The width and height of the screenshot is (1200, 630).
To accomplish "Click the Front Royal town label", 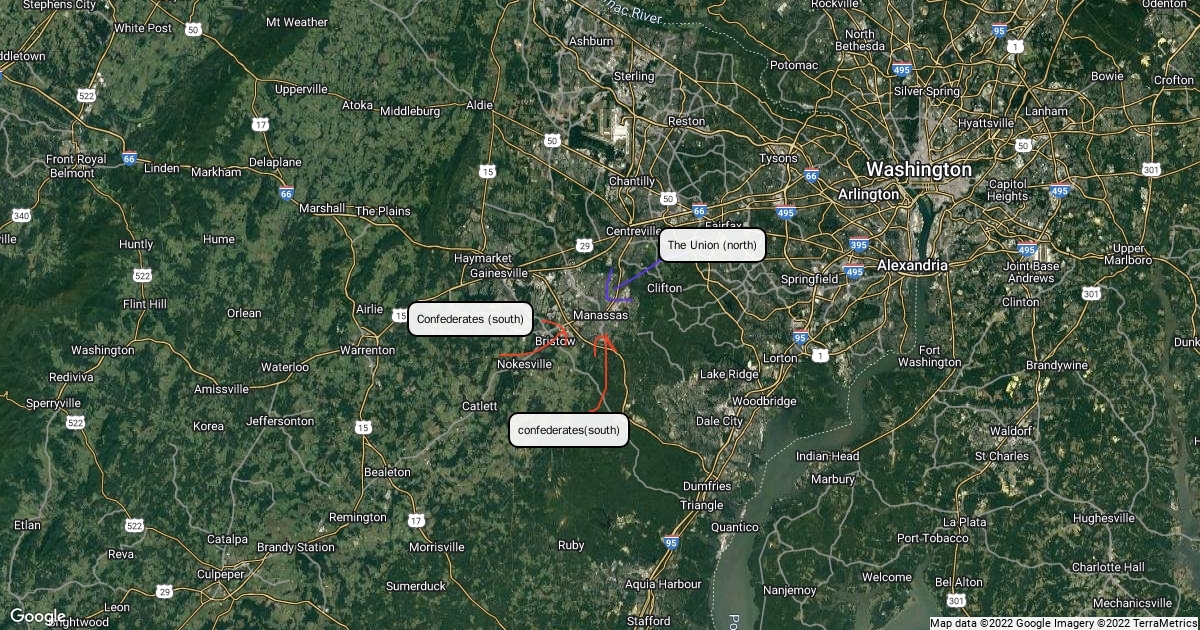I will (x=76, y=159).
